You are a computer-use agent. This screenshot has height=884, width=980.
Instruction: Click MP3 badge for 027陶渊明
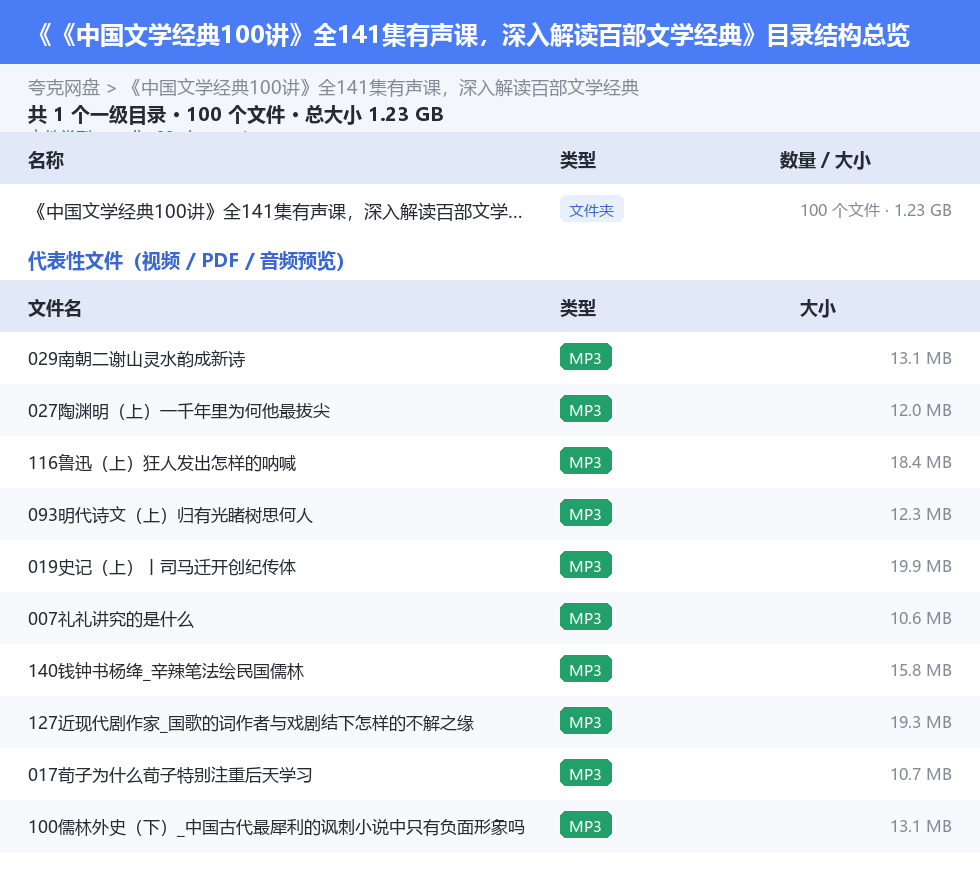[586, 409]
